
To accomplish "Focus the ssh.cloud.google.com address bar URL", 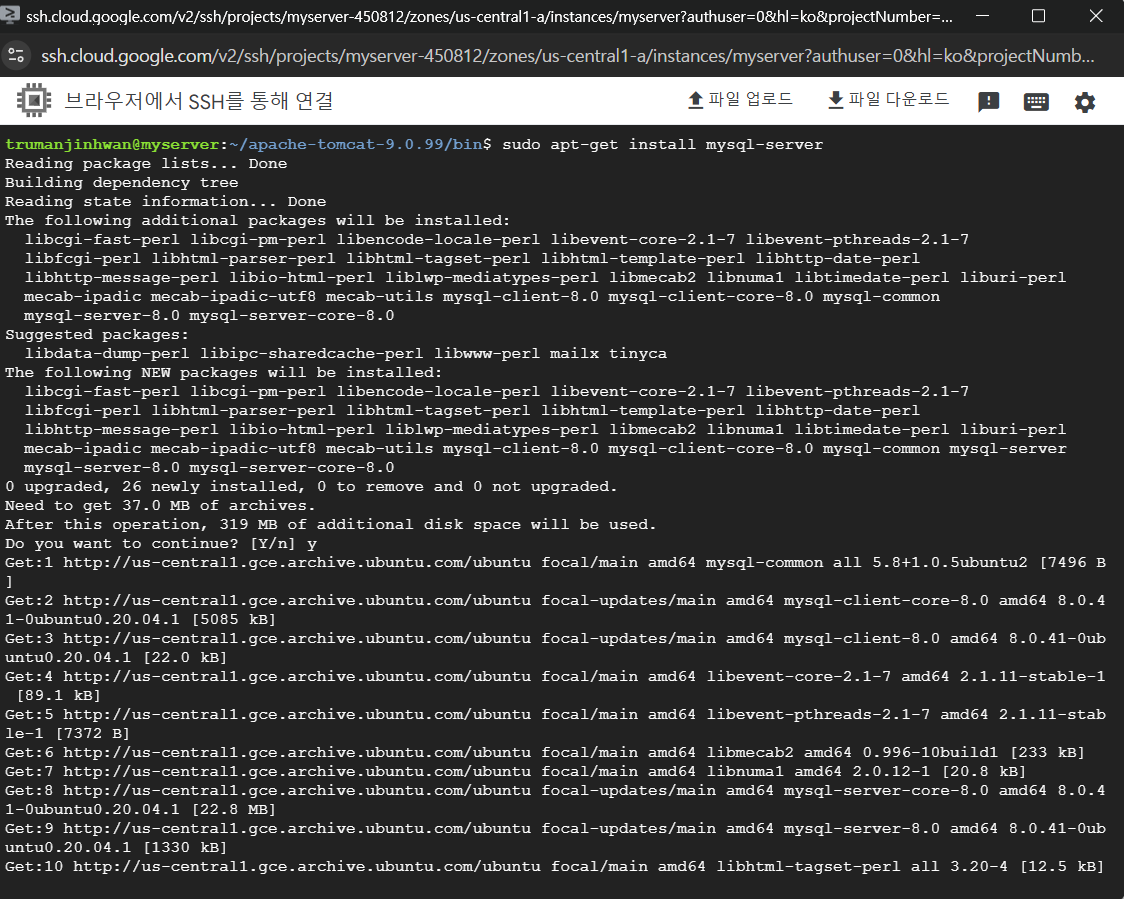I will click(x=560, y=56).
